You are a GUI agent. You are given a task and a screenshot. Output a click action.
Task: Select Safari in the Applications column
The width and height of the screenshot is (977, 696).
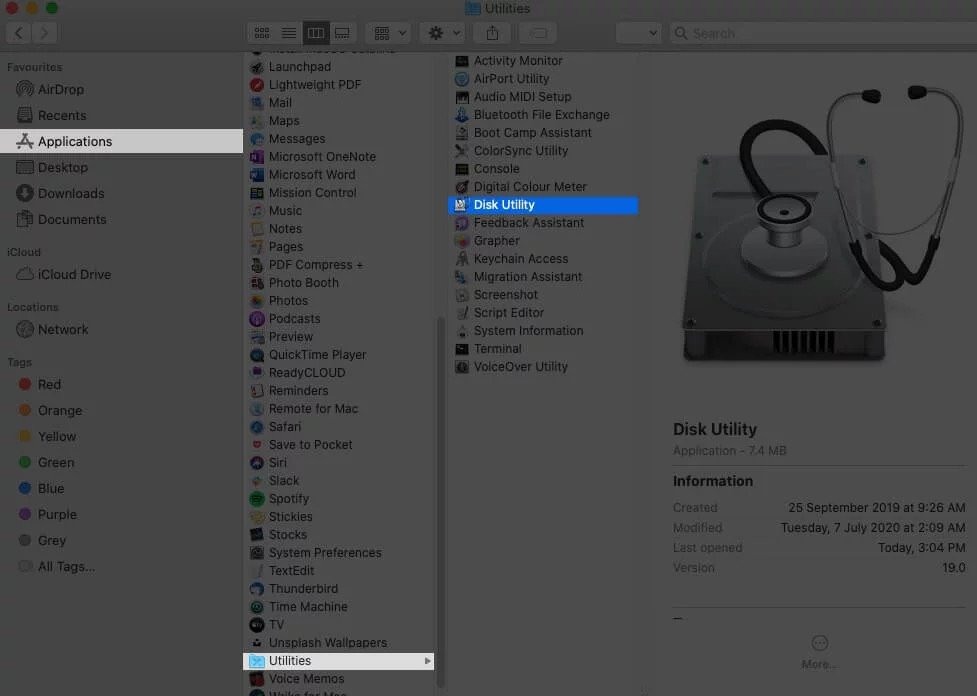[285, 426]
